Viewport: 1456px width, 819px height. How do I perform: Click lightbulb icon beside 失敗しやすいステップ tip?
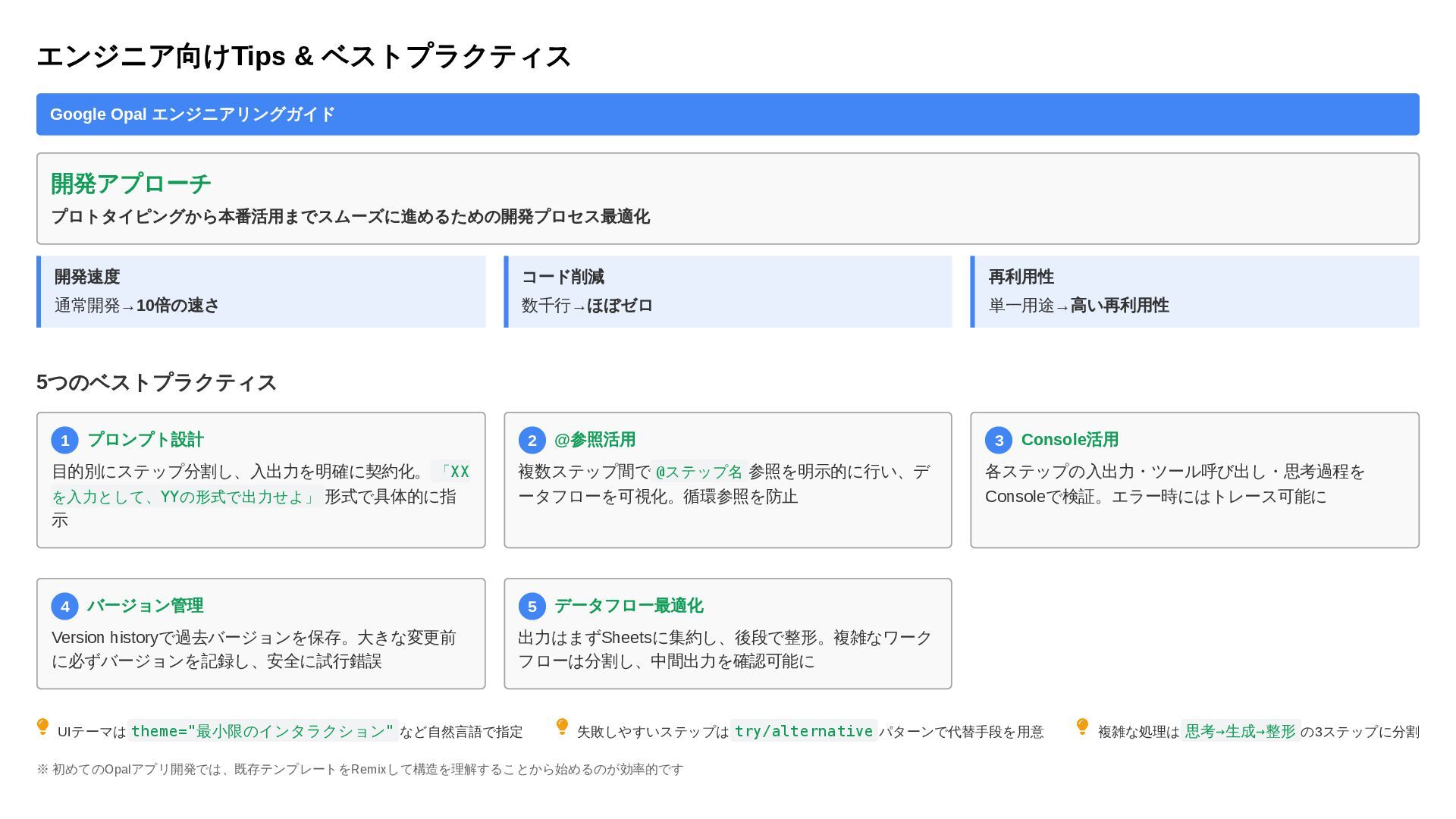click(562, 727)
